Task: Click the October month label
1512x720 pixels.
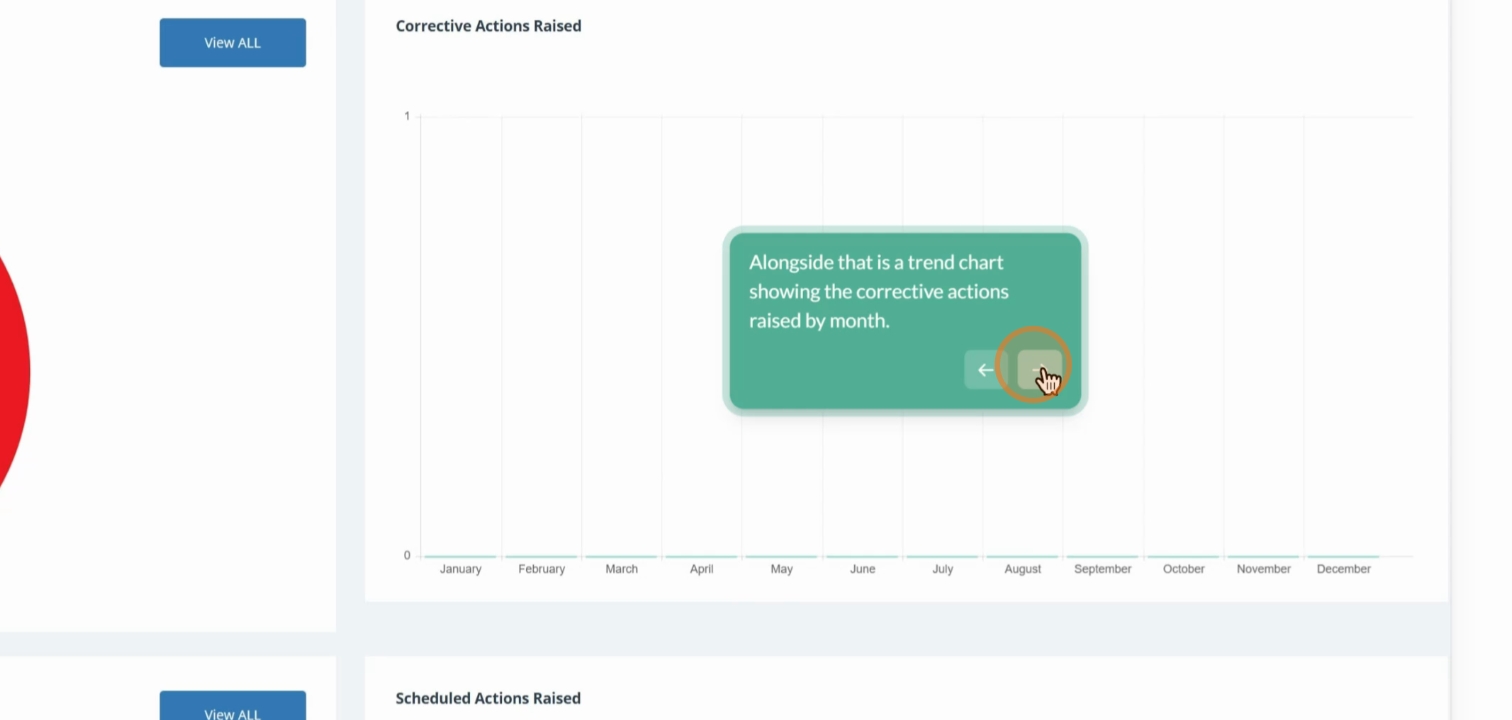Action: (1183, 569)
